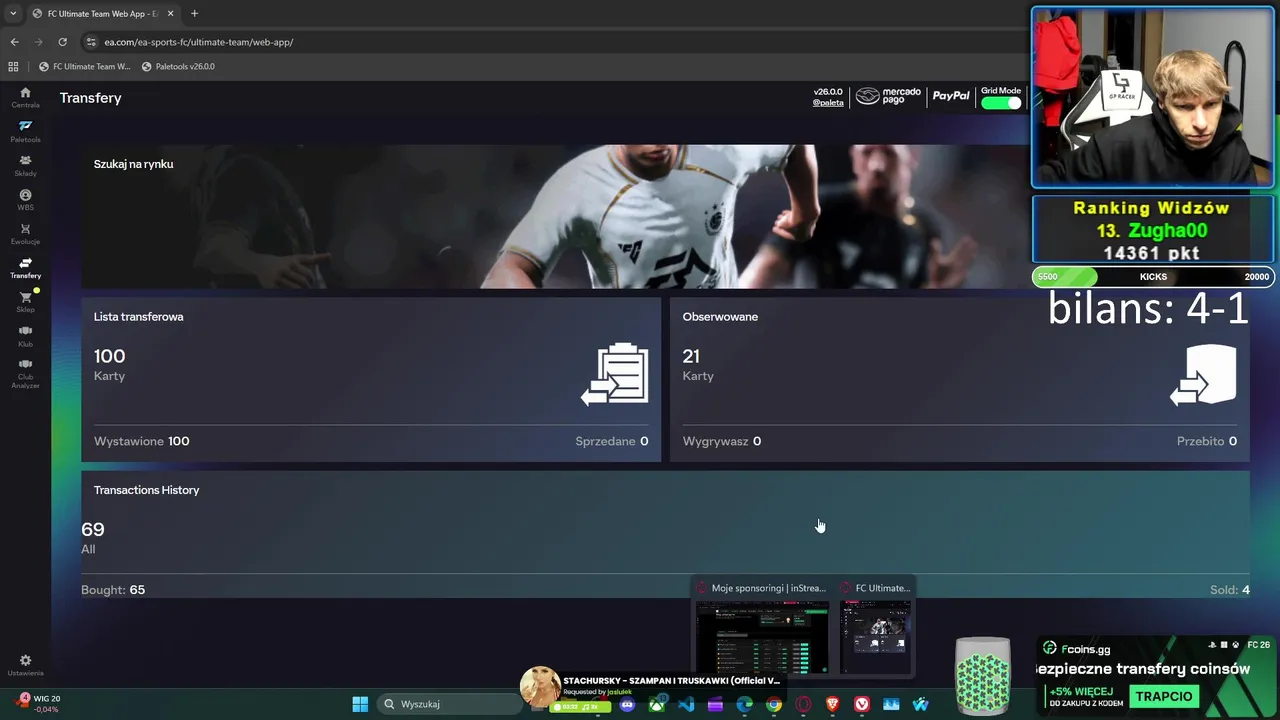Select FC Ultimate taskbar window preview
The height and width of the screenshot is (720, 1280).
(875, 626)
